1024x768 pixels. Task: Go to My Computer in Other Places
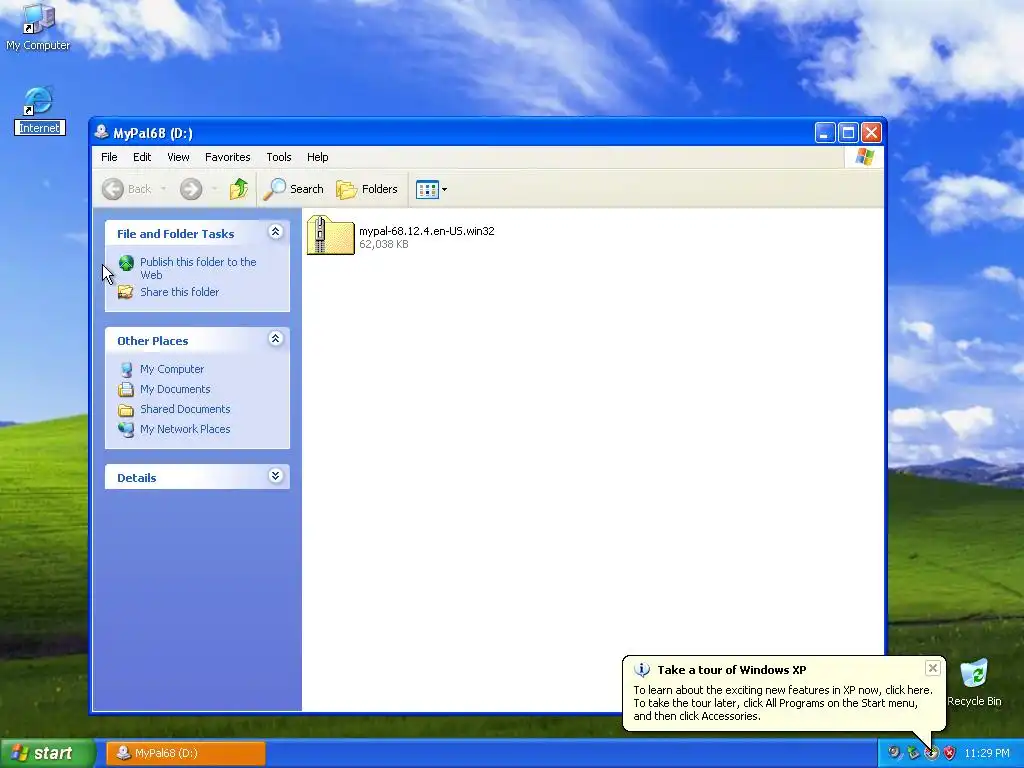pos(172,369)
